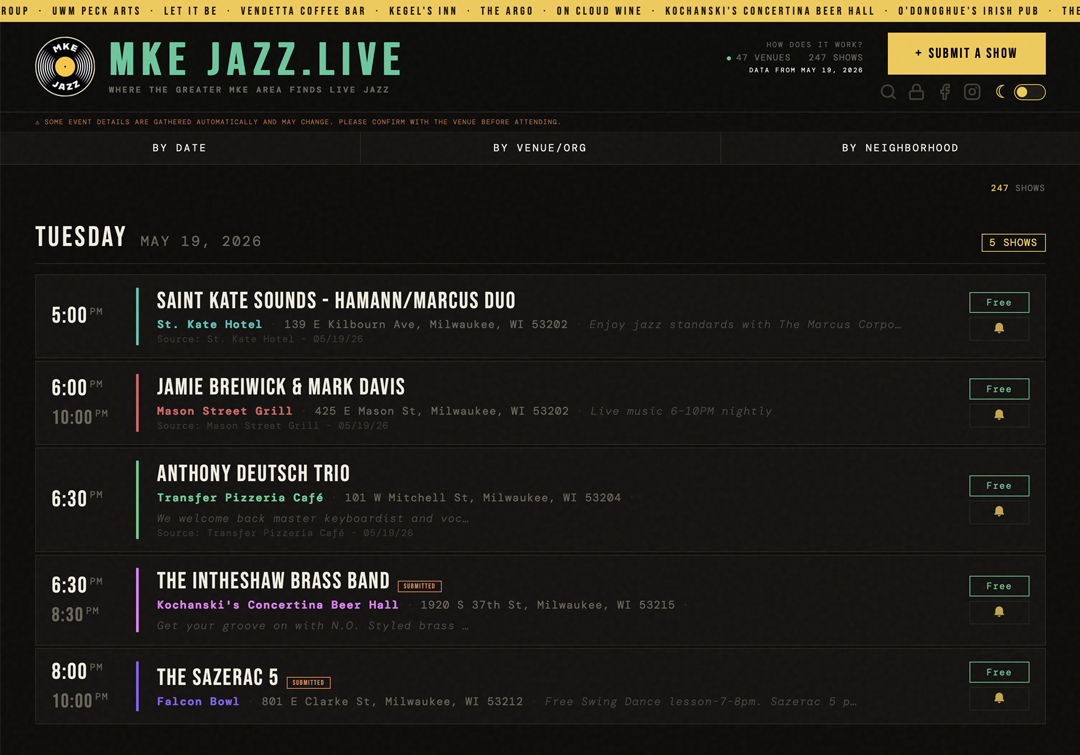
Task: Click bell reminder for Saint Kate Sounds show
Action: (x=999, y=329)
